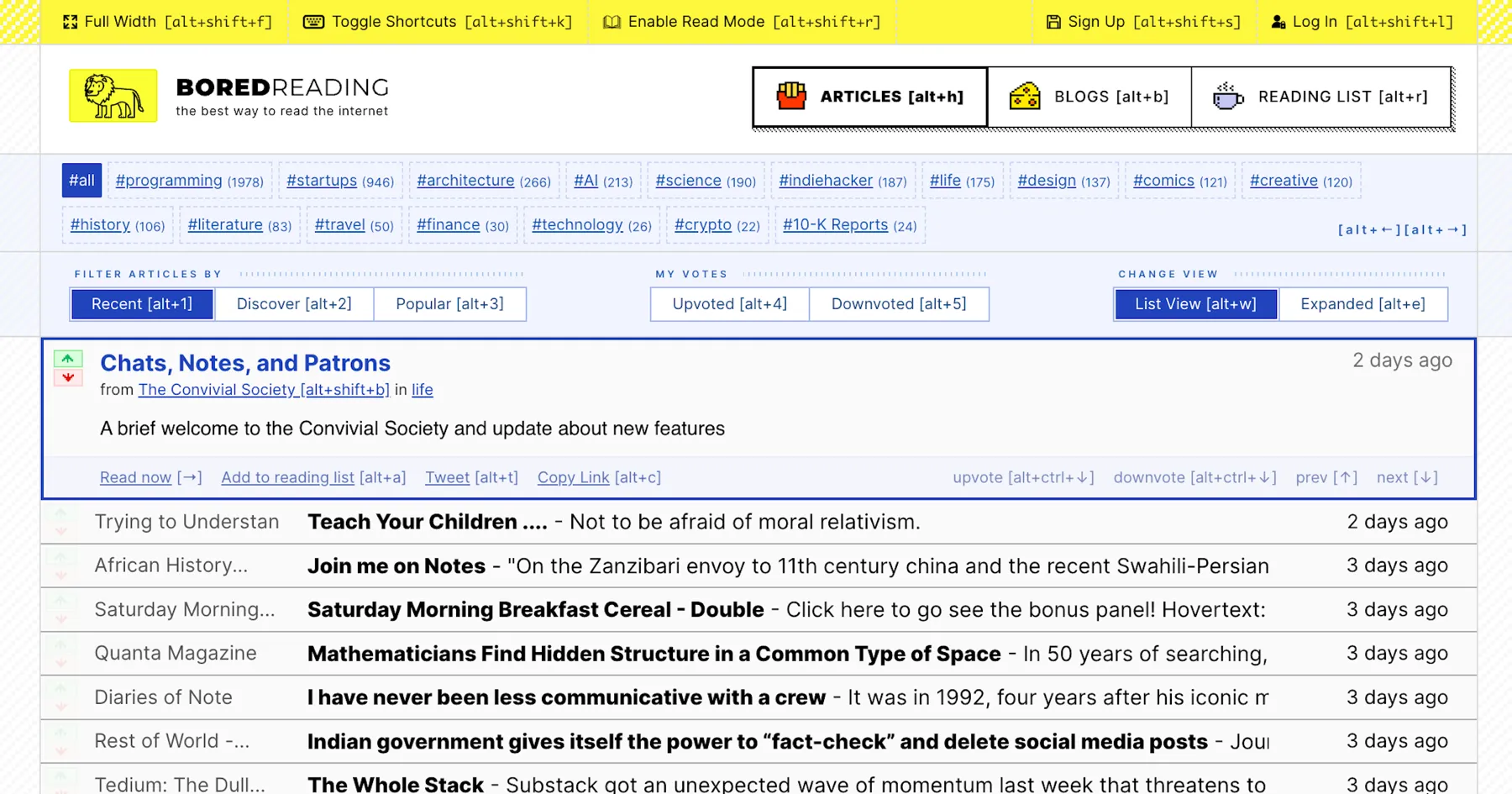Go to next article
This screenshot has height=794, width=1512.
1407,477
